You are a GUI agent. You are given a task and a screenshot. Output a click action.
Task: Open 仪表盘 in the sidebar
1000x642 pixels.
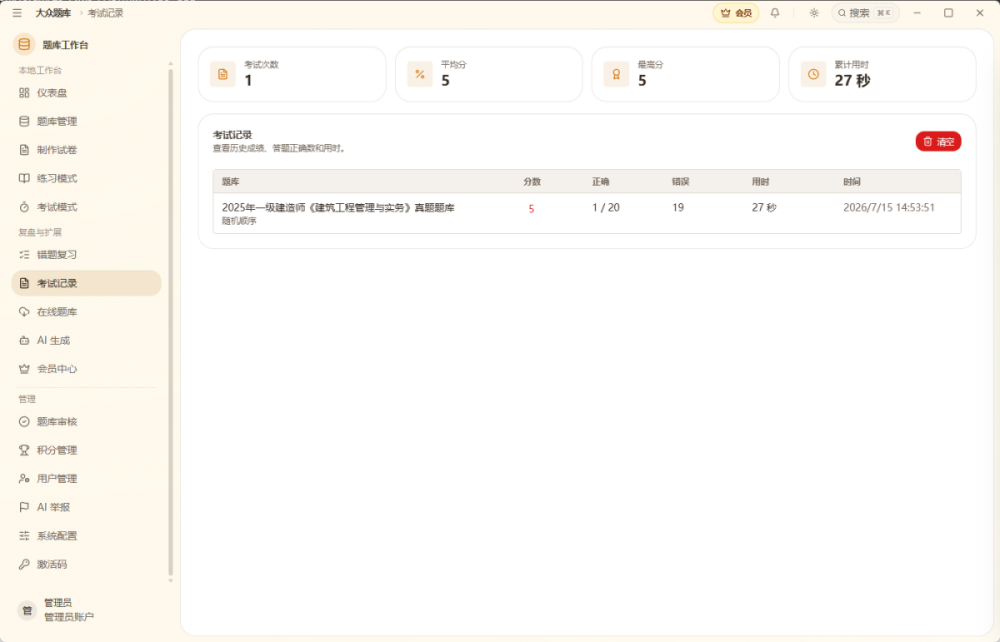[86, 92]
